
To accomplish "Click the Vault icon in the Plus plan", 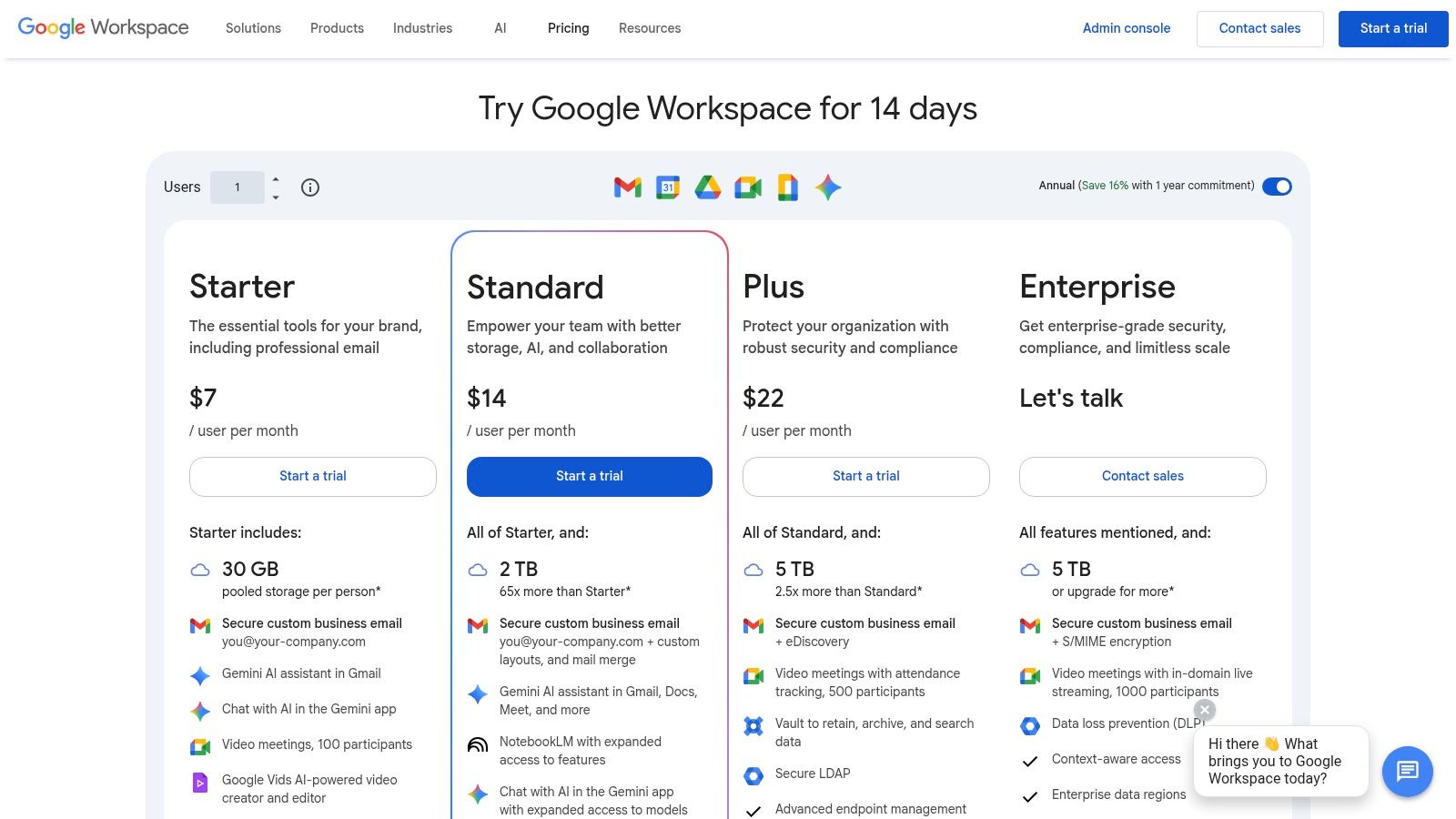I will tap(753, 725).
